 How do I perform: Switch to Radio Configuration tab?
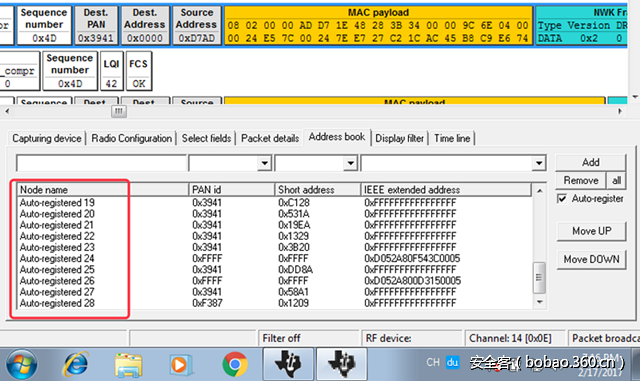(131, 138)
